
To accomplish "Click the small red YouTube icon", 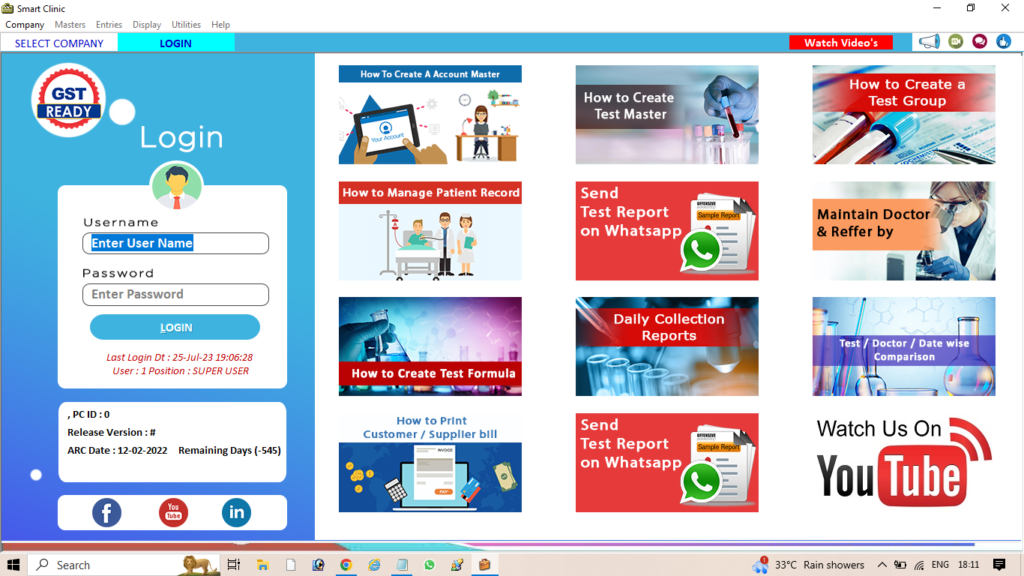I will coord(173,513).
